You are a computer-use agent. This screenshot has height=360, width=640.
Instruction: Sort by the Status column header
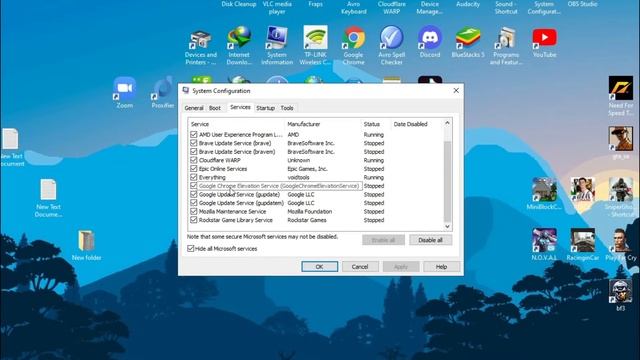376,124
